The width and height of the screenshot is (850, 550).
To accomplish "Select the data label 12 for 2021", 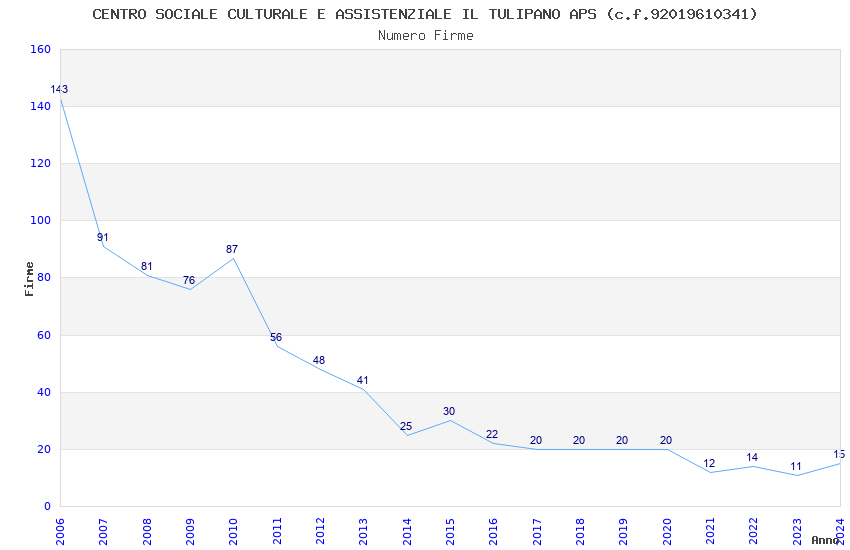I will [x=709, y=463].
